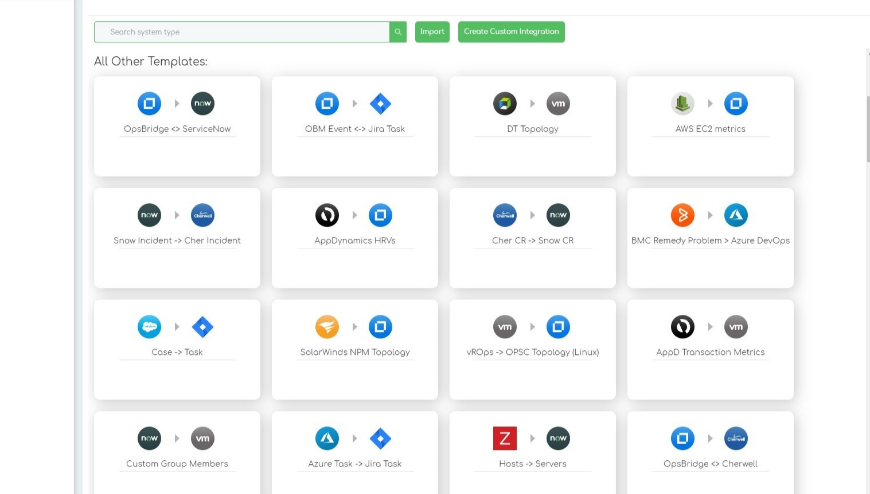Image resolution: width=870 pixels, height=494 pixels.
Task: Open SolarWinds NPM Topology template title
Action: tap(355, 352)
